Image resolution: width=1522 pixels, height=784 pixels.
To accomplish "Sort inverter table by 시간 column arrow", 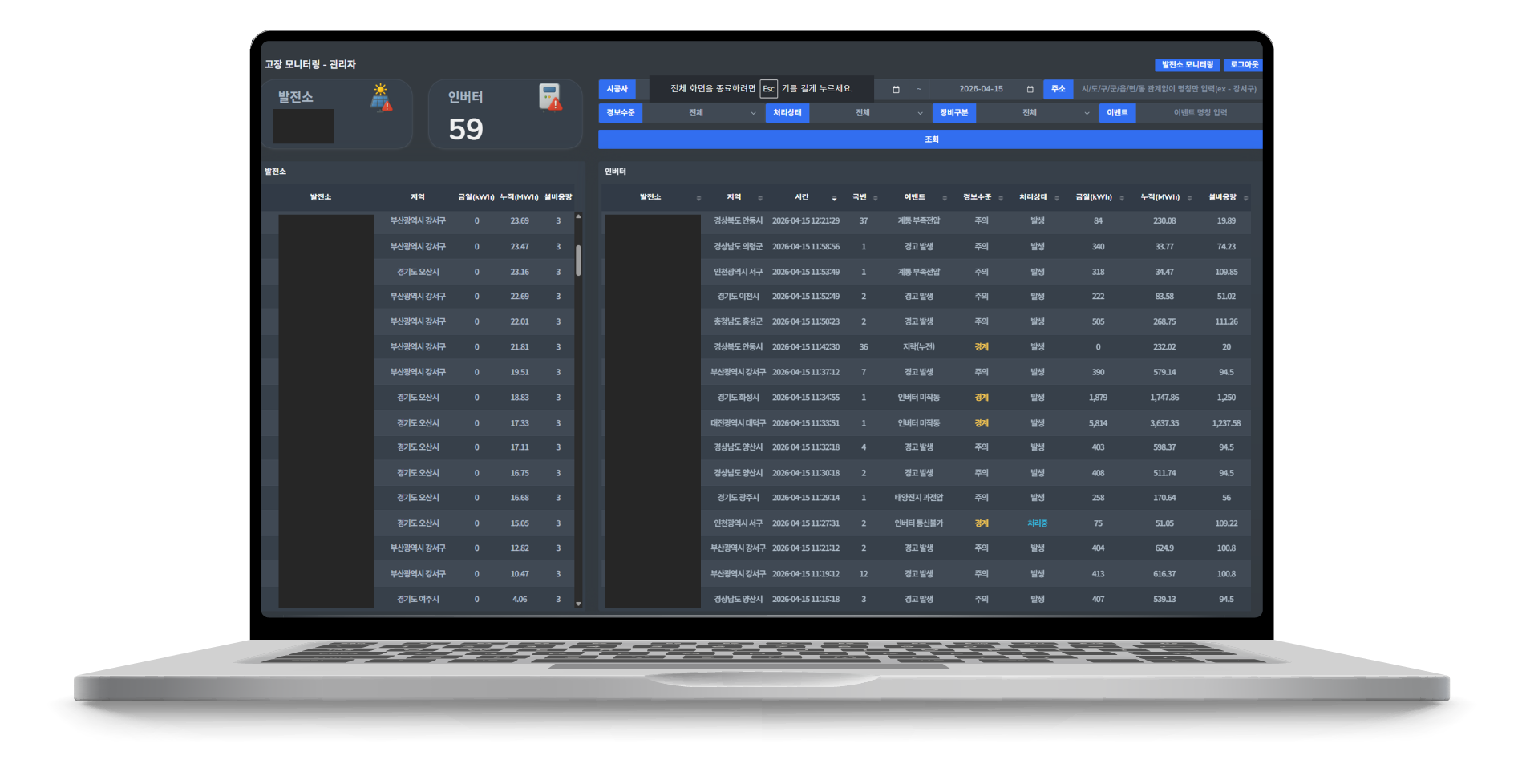I will click(834, 198).
